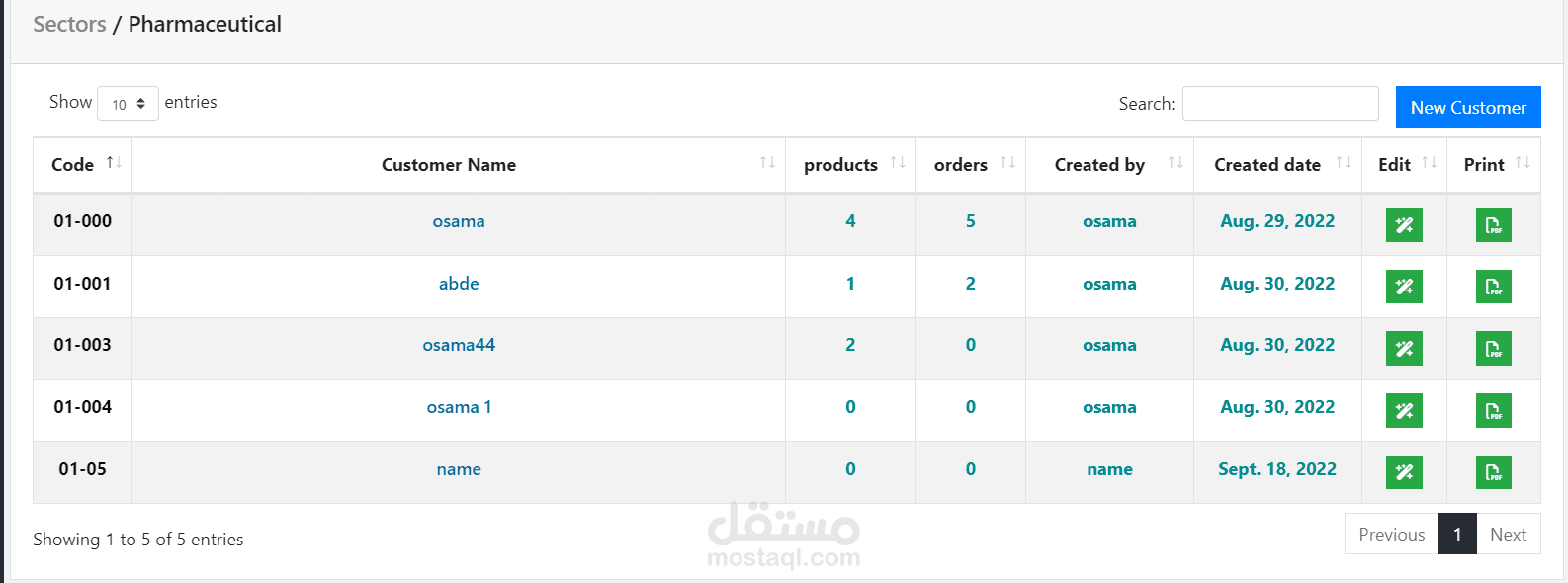Open customer abde
This screenshot has height=583, width=1568.
(459, 284)
